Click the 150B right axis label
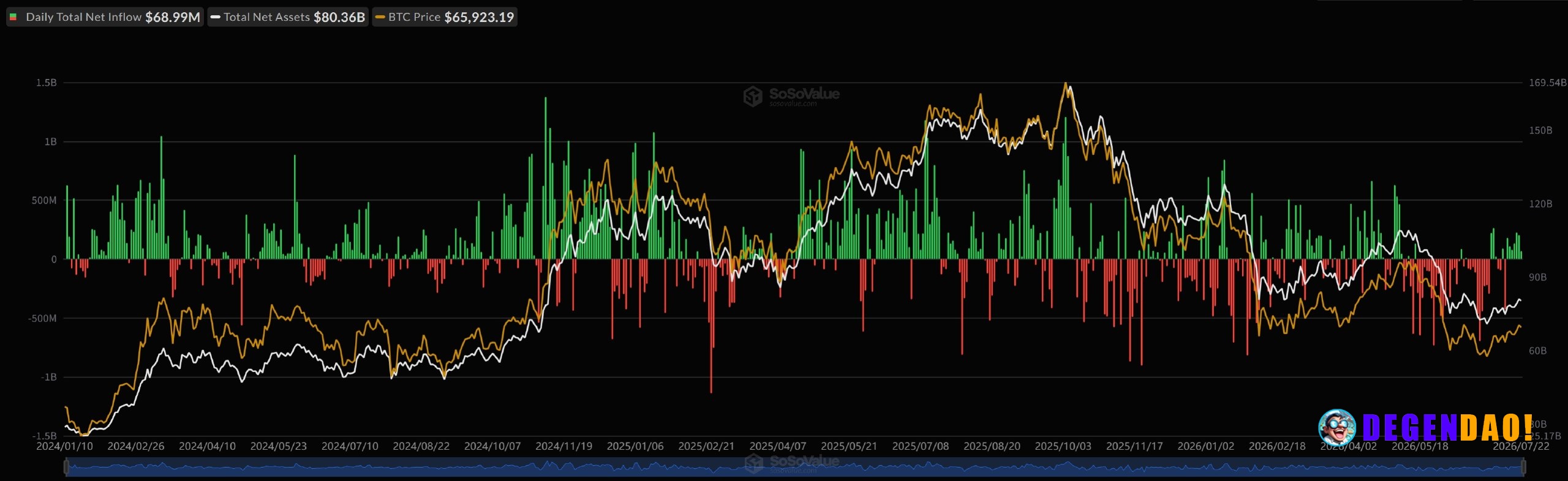Screen dimensions: 1568x481 coord(1540,130)
